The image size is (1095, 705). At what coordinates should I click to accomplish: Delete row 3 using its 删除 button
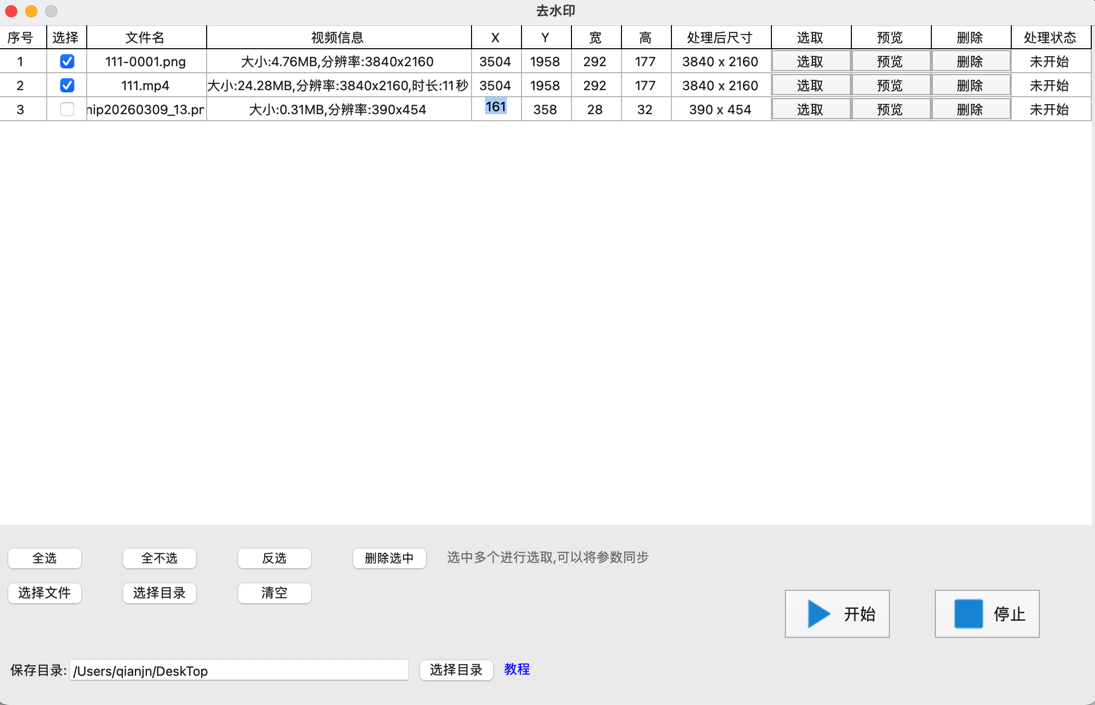(970, 109)
